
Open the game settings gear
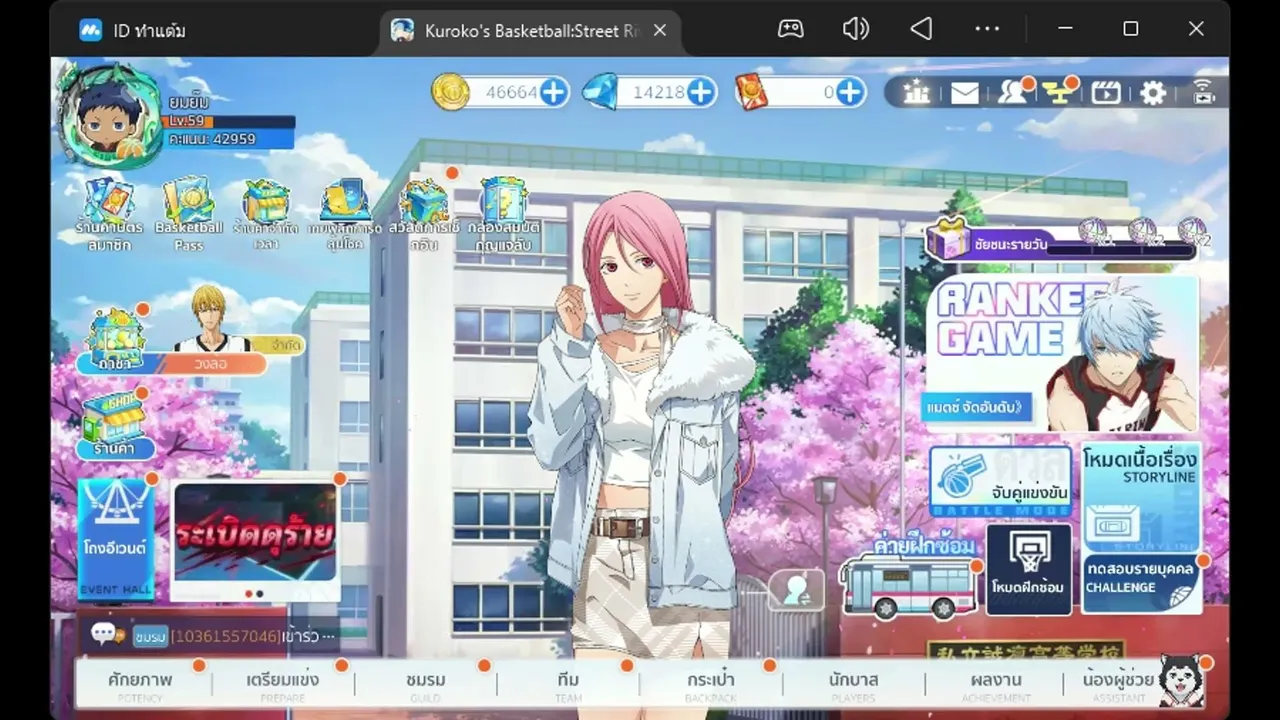click(x=1153, y=93)
